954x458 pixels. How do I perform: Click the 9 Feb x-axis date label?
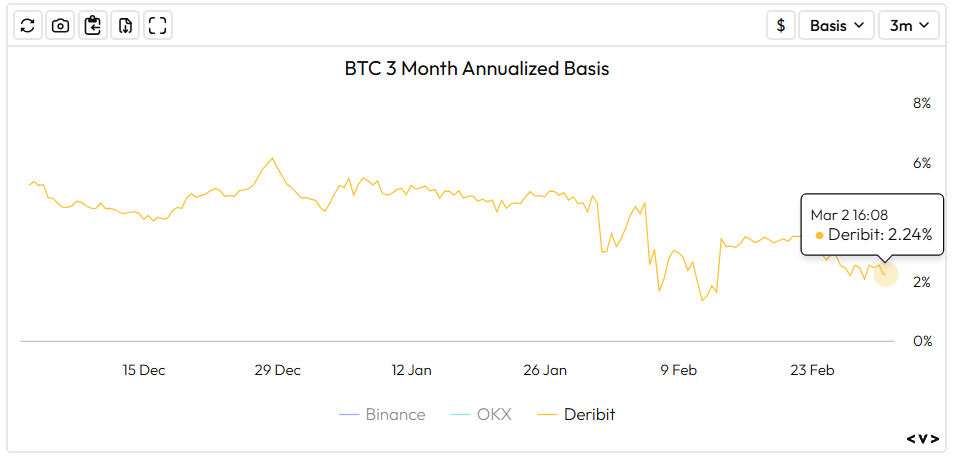(678, 370)
